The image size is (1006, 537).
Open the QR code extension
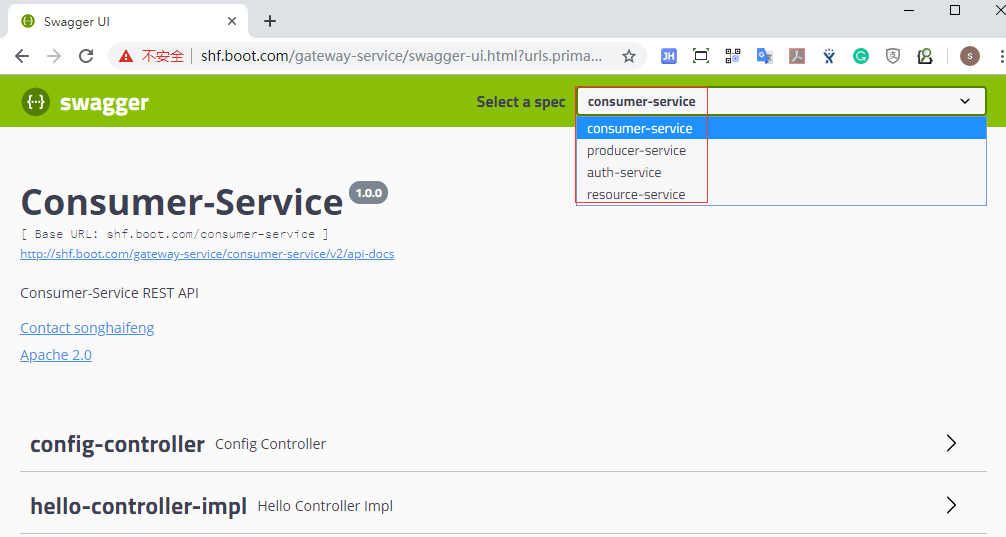click(x=733, y=56)
